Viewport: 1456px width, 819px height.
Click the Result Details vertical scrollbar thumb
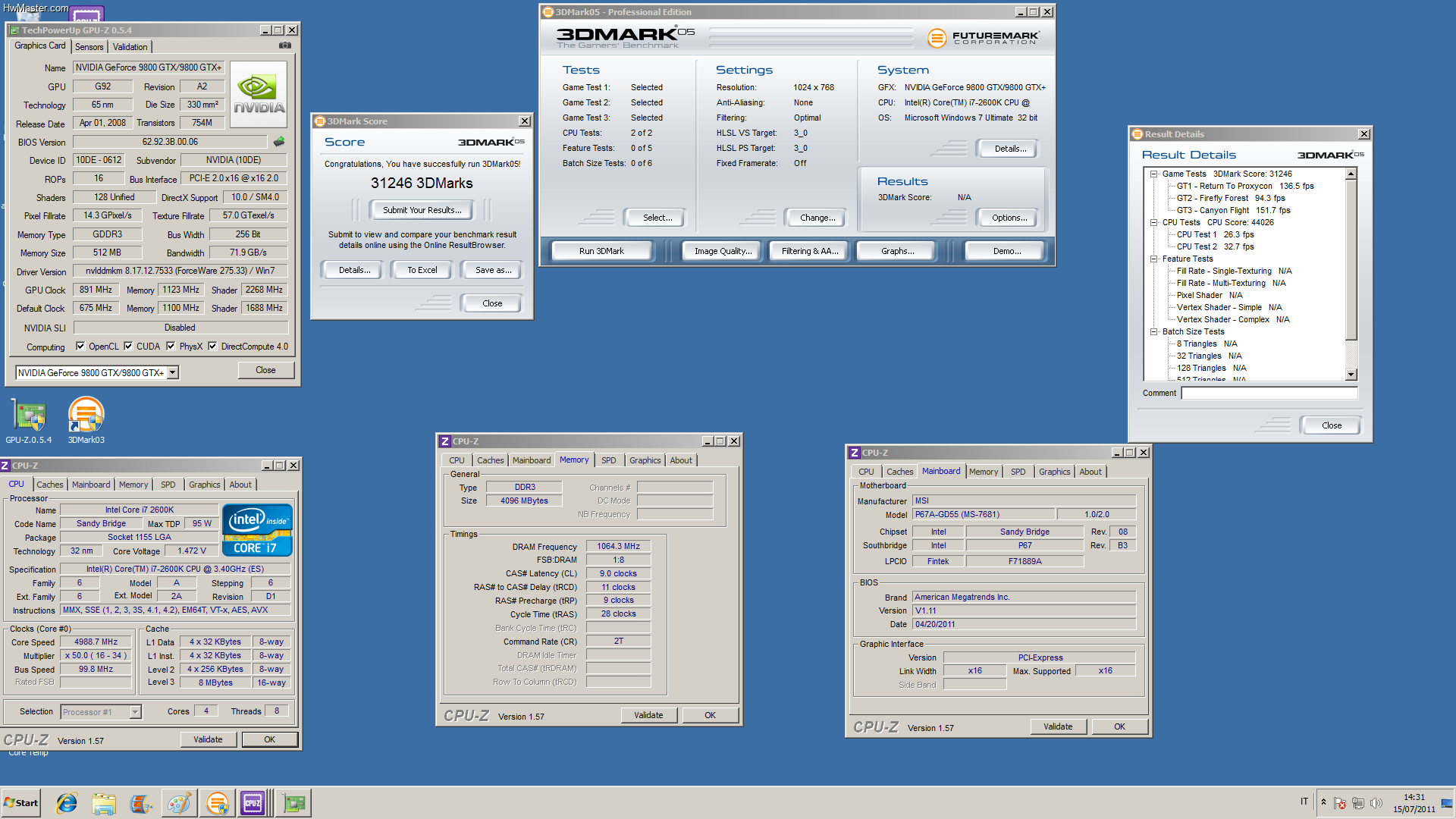coord(1351,260)
